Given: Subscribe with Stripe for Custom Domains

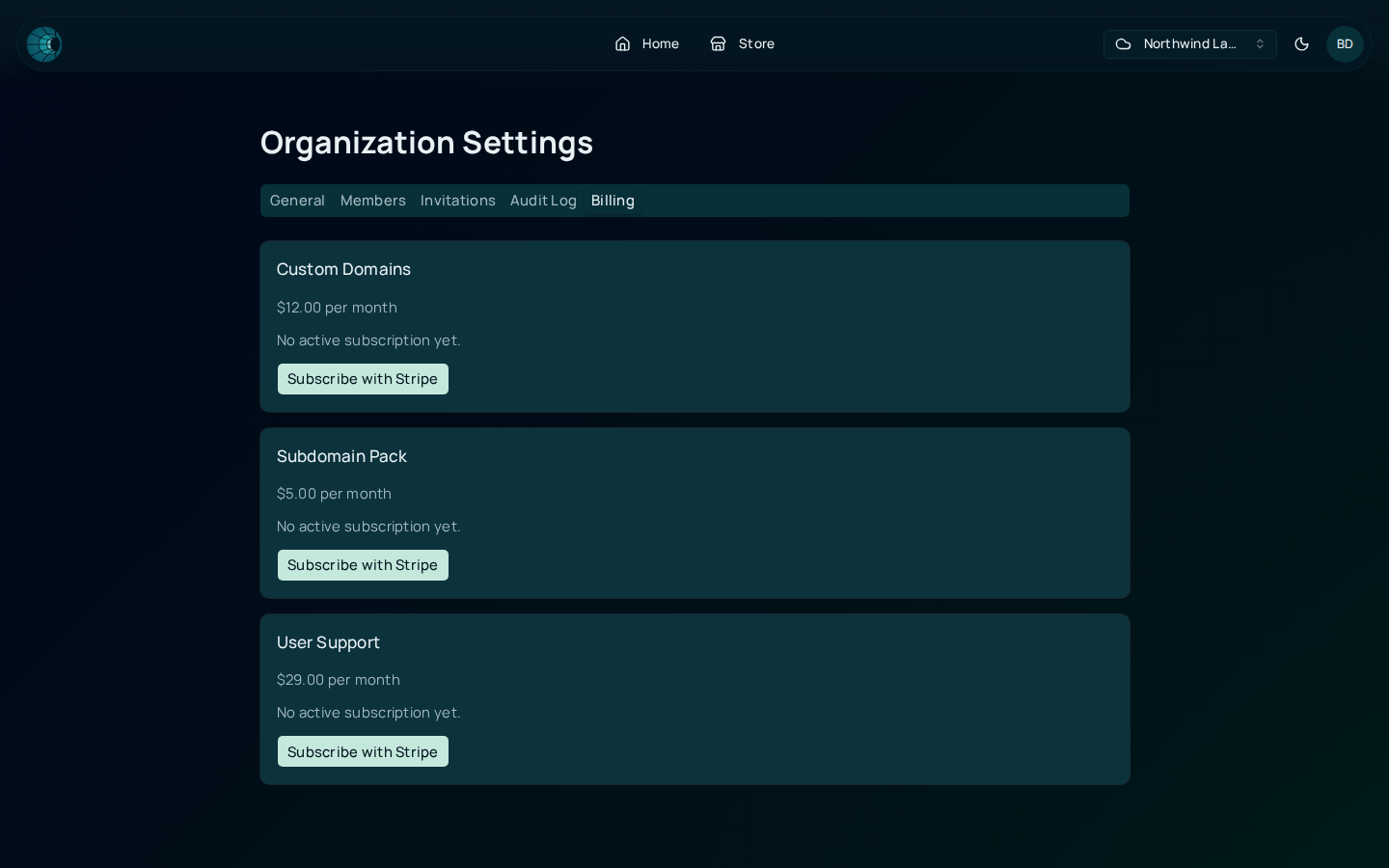Looking at the screenshot, I should tap(363, 379).
